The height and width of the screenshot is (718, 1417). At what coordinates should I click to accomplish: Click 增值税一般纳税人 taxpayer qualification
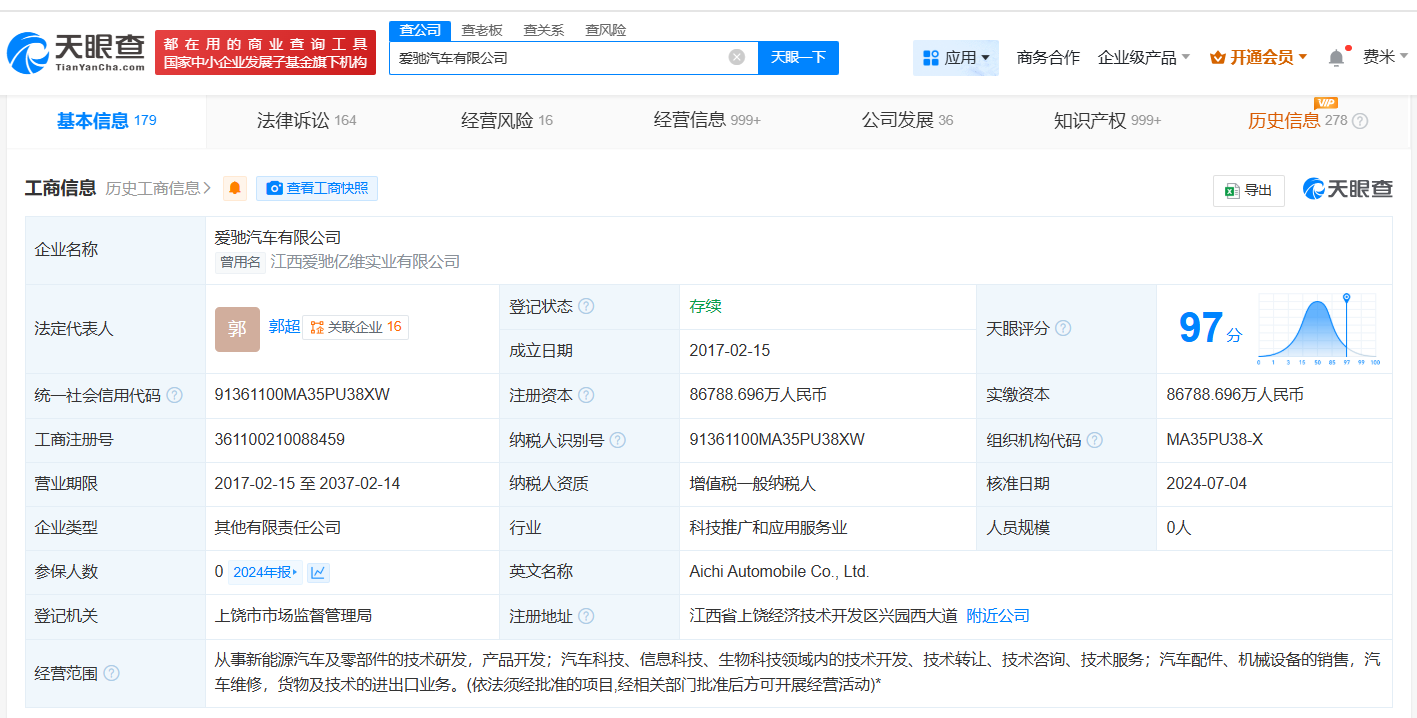(752, 484)
